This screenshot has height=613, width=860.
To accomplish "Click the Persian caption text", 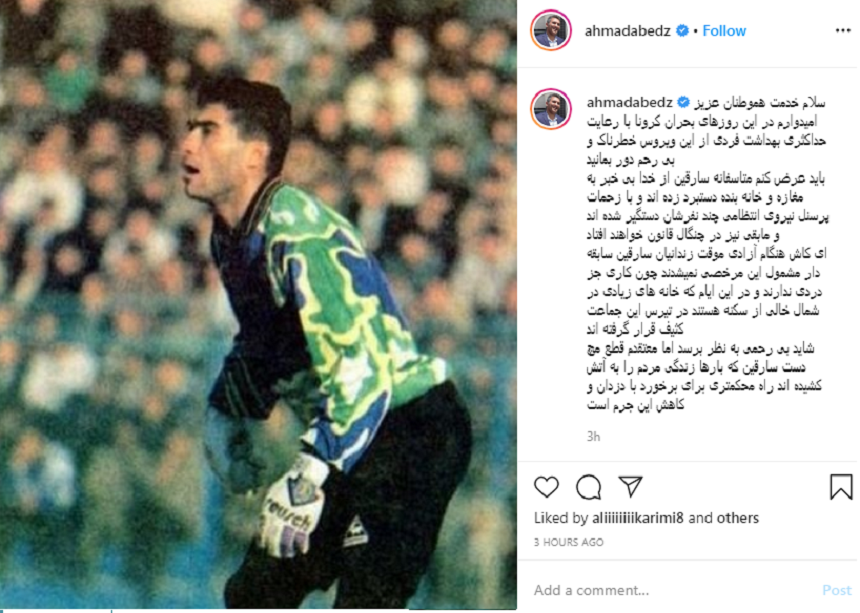I will point(706,253).
